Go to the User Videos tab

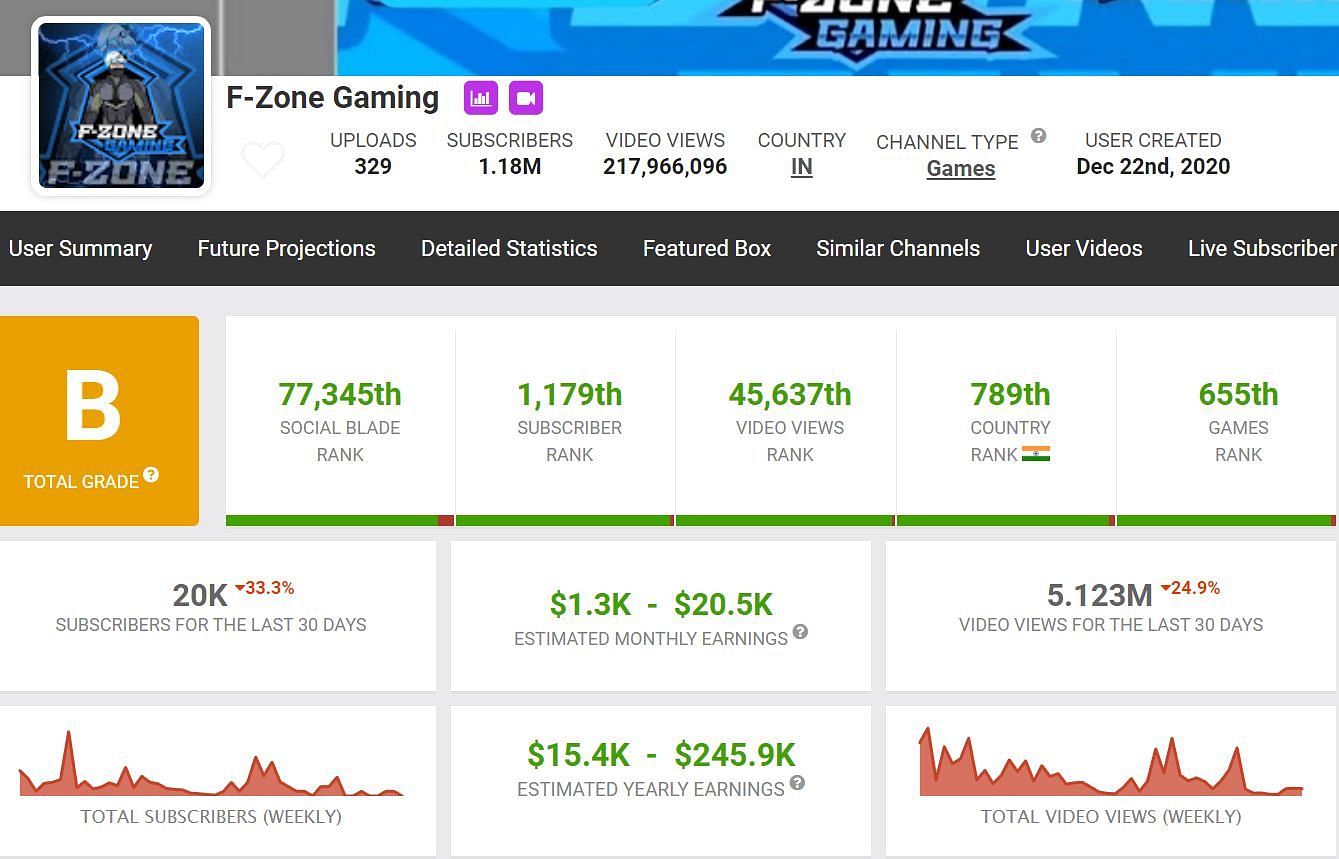coord(1084,248)
